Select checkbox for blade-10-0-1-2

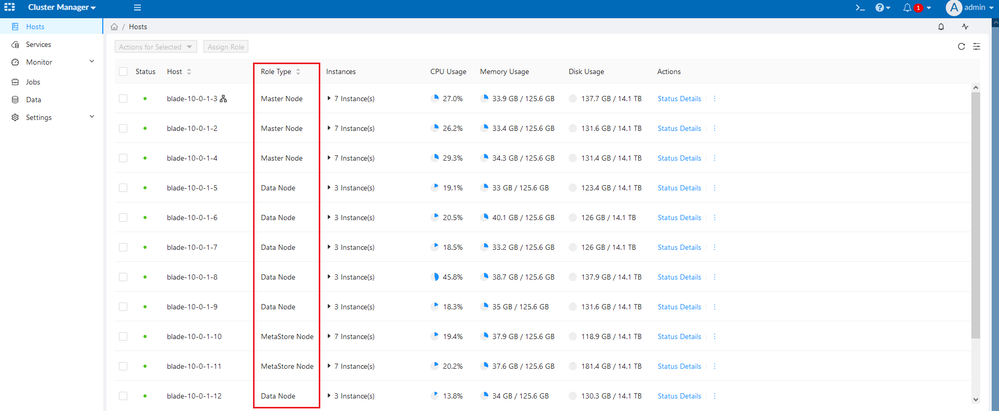pos(123,129)
